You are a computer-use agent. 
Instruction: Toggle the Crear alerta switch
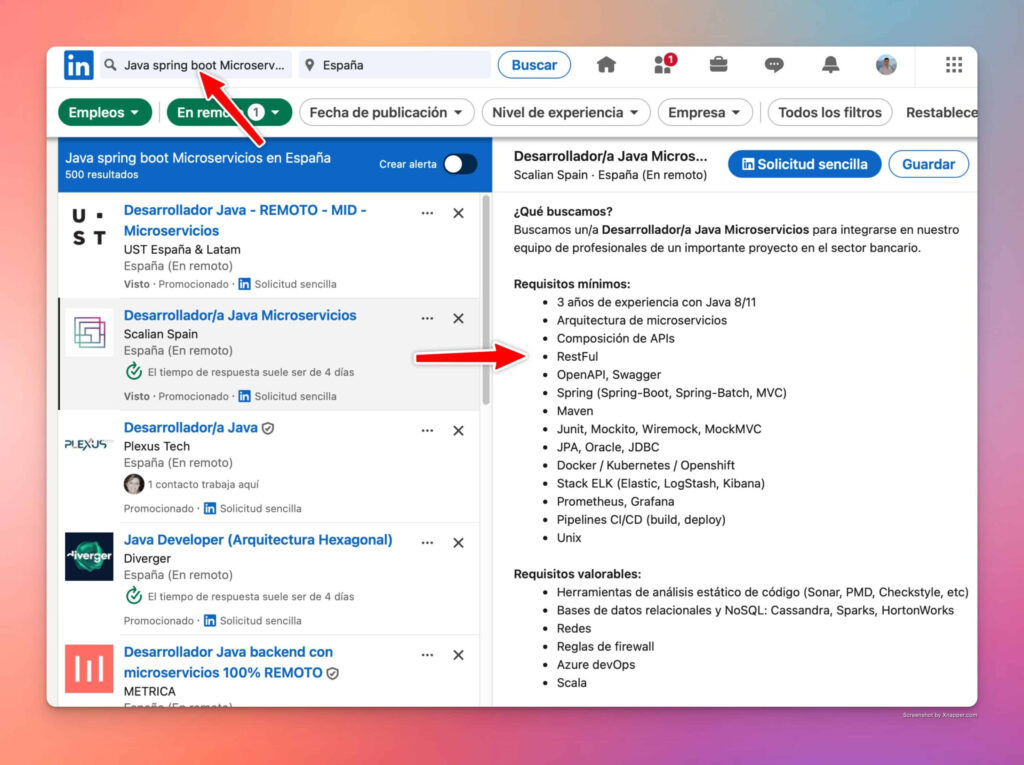coord(460,164)
